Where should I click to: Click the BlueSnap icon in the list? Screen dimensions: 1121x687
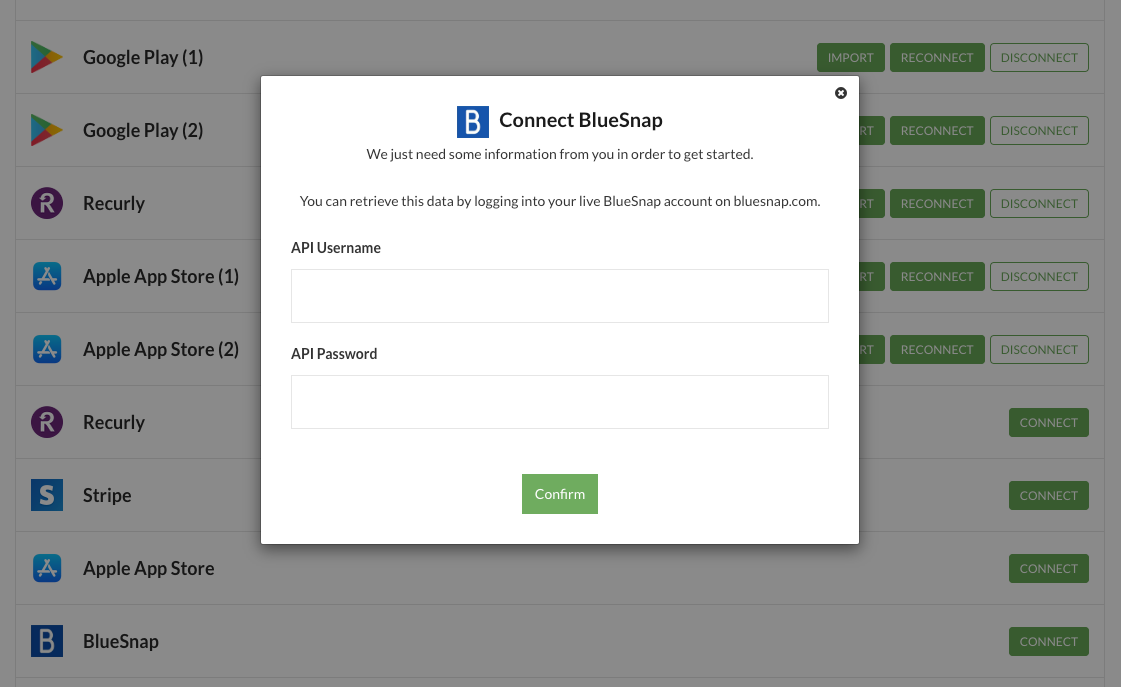46,641
